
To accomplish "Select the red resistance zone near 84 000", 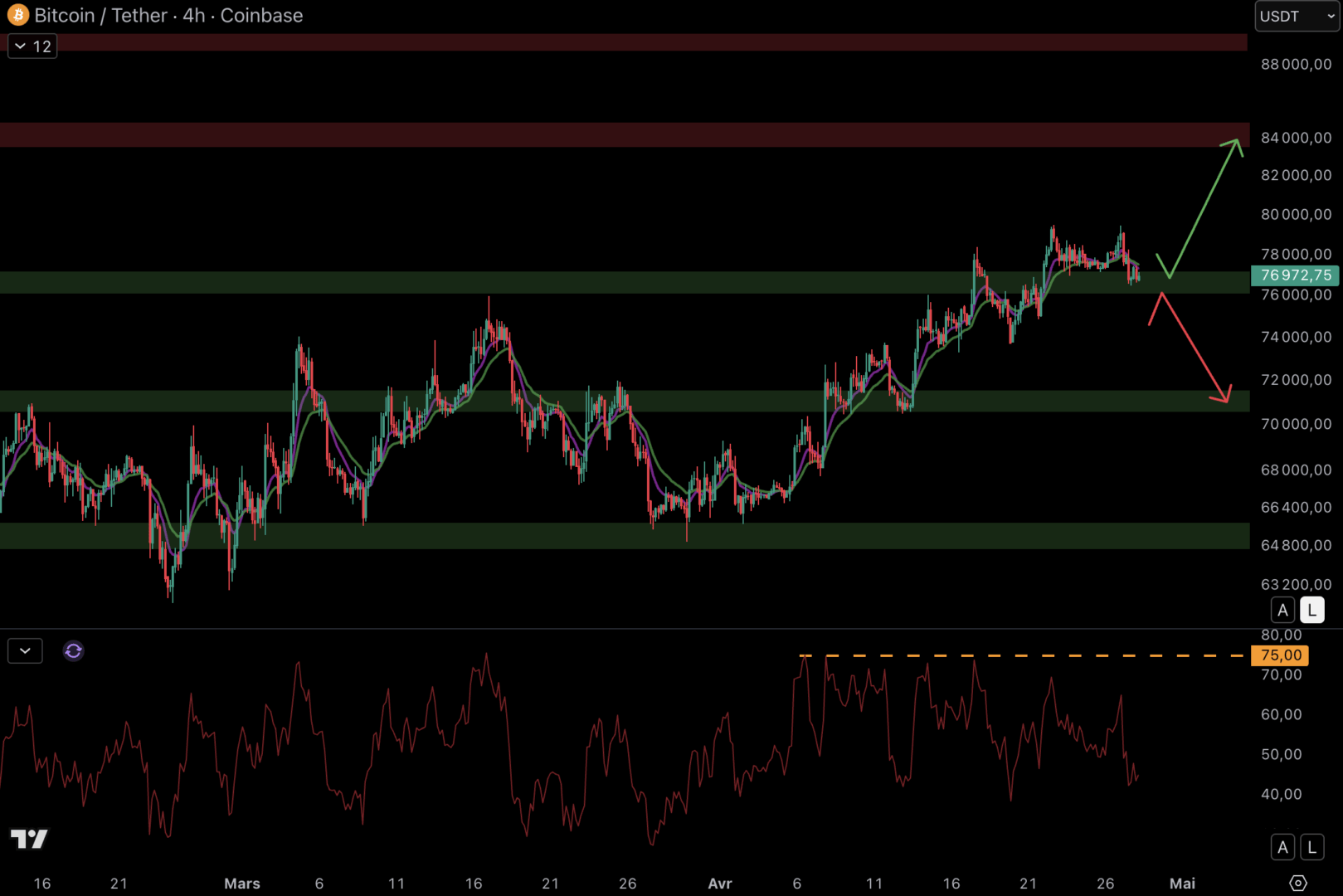I will tap(581, 134).
